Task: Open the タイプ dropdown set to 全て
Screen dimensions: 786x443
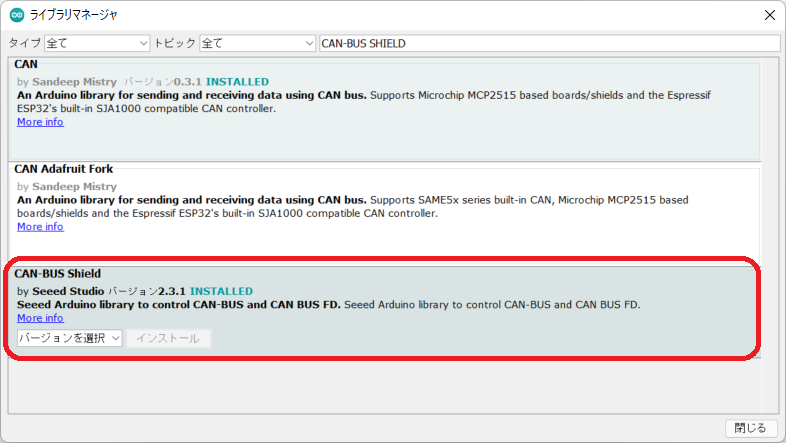Action: pyautogui.click(x=97, y=44)
